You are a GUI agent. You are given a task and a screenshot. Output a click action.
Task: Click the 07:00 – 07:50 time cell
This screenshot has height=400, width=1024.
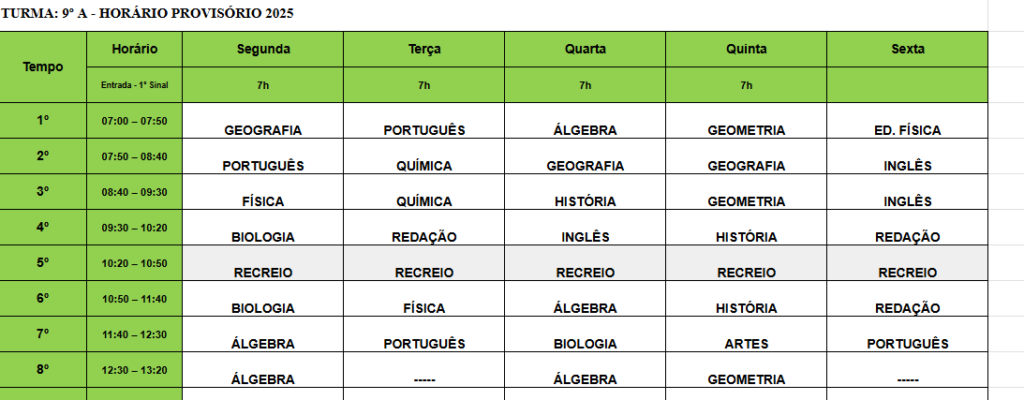click(135, 121)
